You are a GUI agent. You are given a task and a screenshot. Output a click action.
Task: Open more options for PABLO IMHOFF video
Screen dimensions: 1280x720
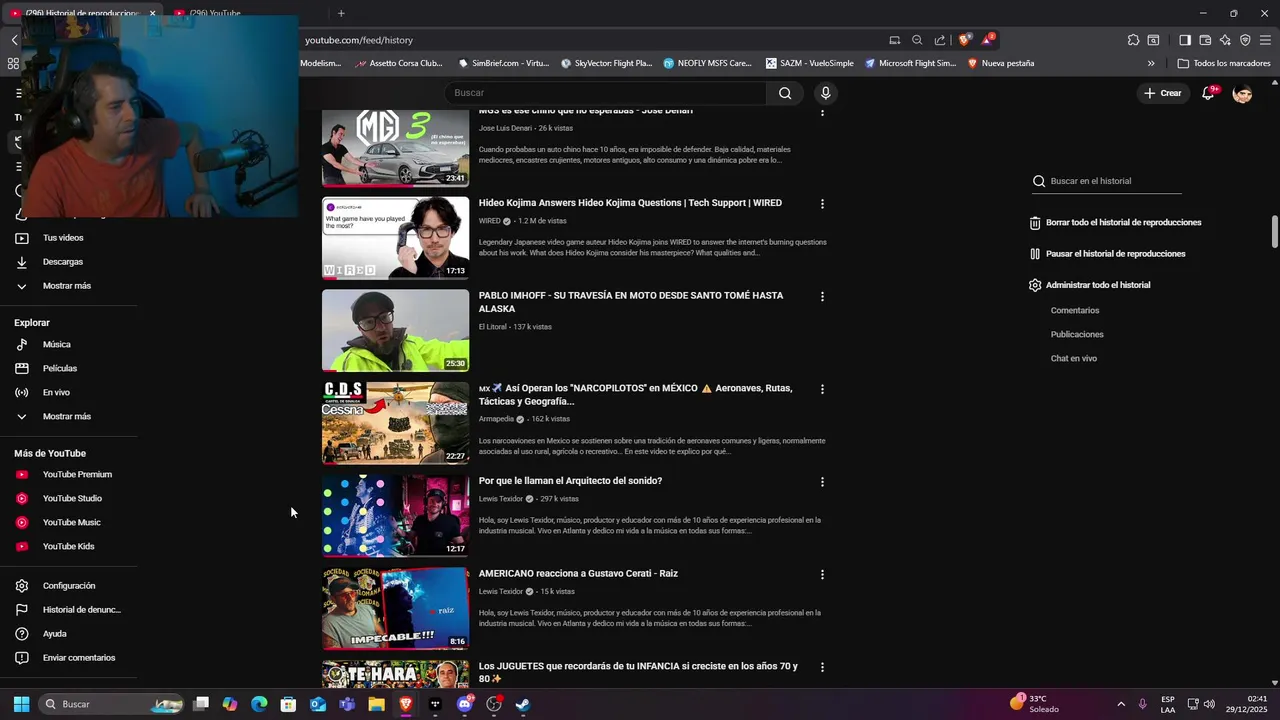[x=822, y=297]
